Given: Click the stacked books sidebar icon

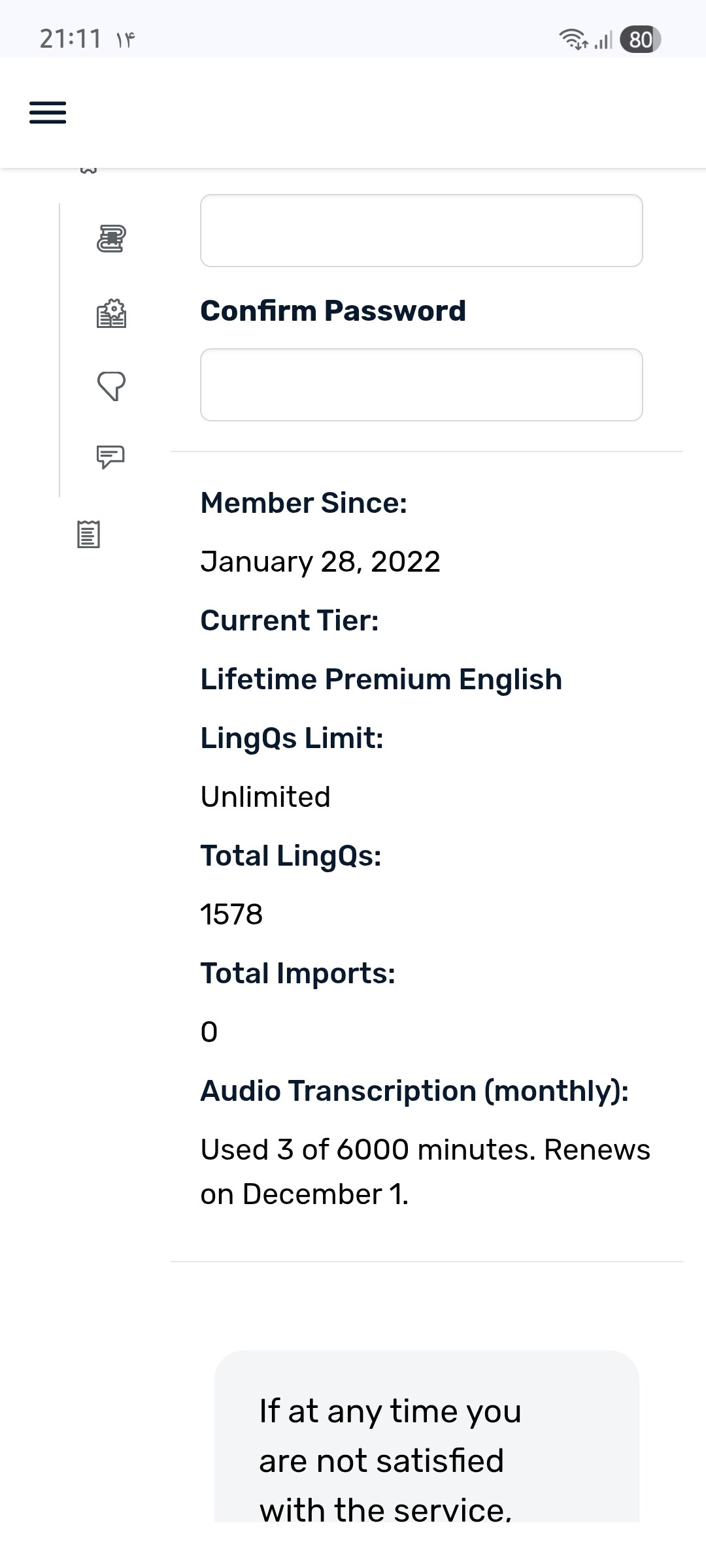Looking at the screenshot, I should click(x=111, y=238).
